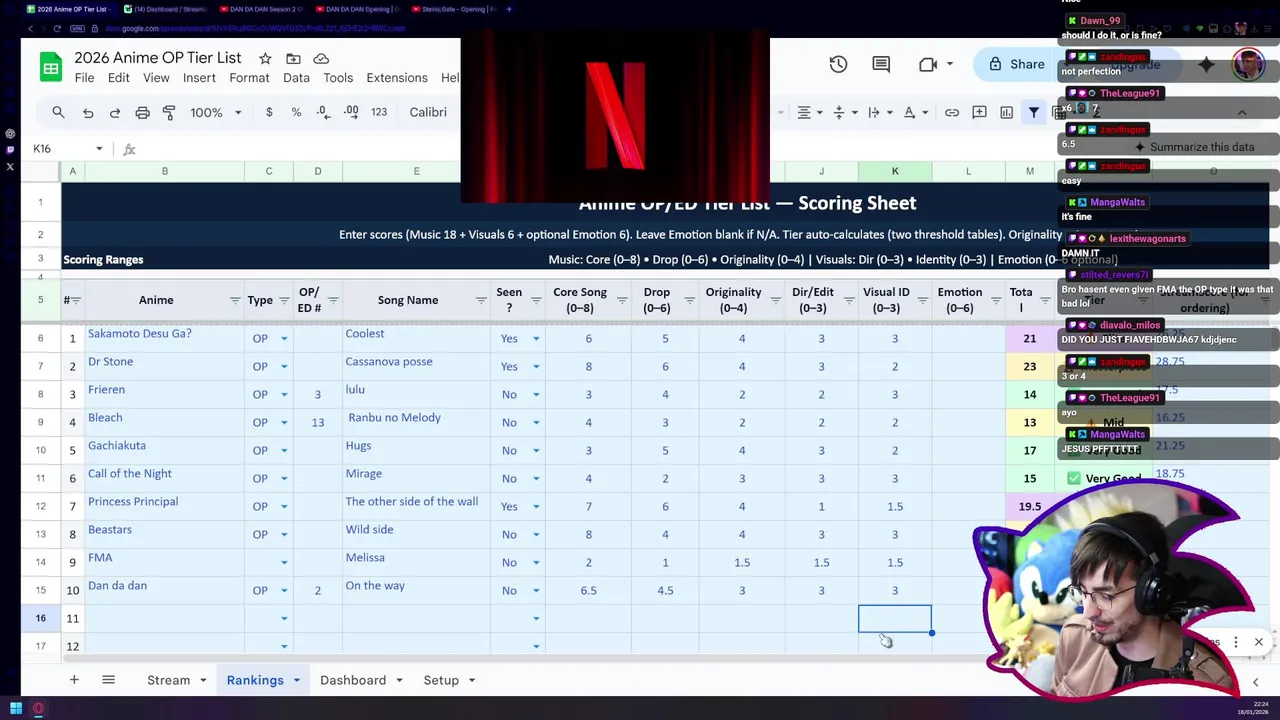The image size is (1280, 720).
Task: Open the text wrapping dropdown
Action: [880, 112]
